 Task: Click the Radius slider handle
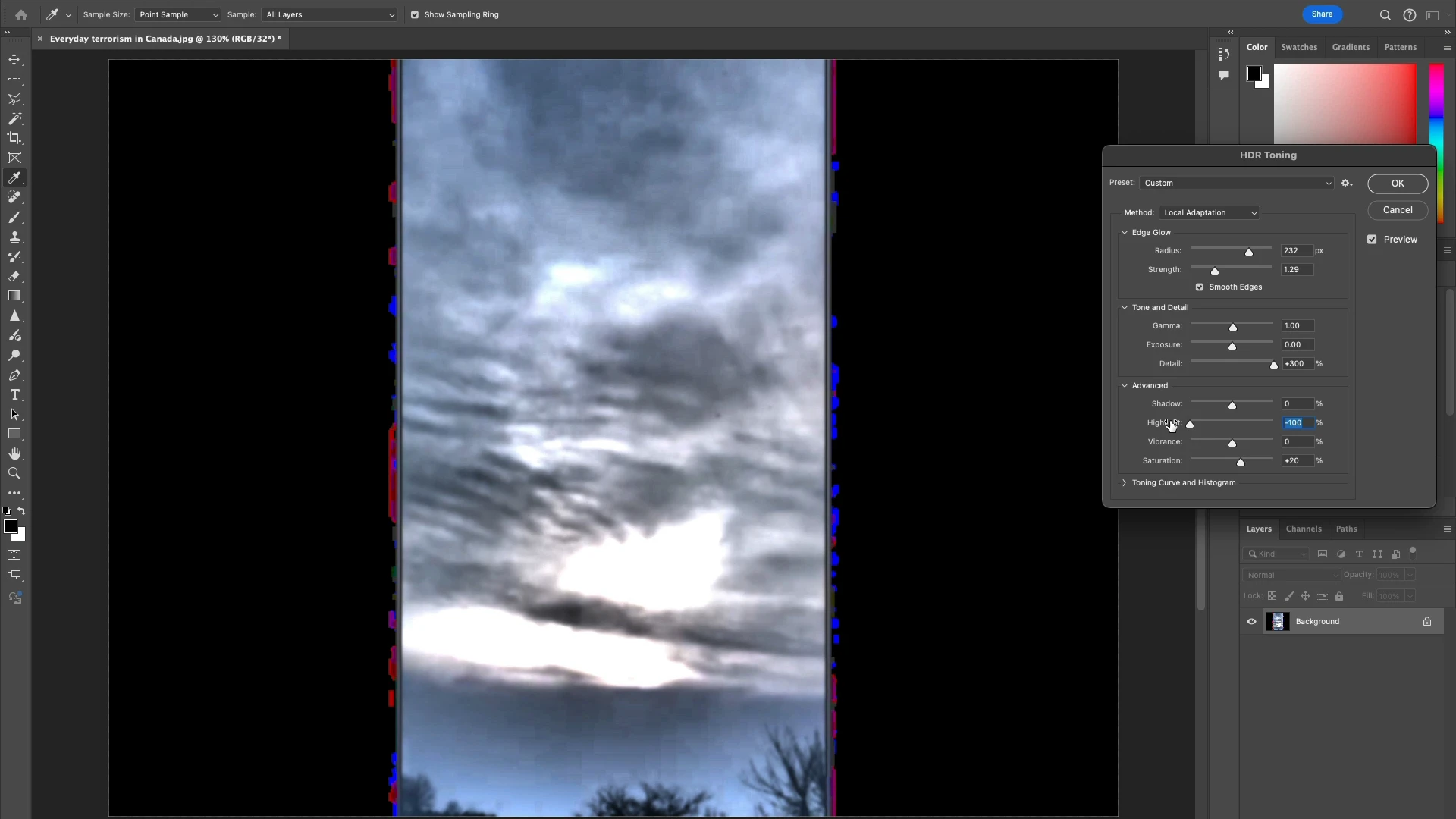point(1249,252)
